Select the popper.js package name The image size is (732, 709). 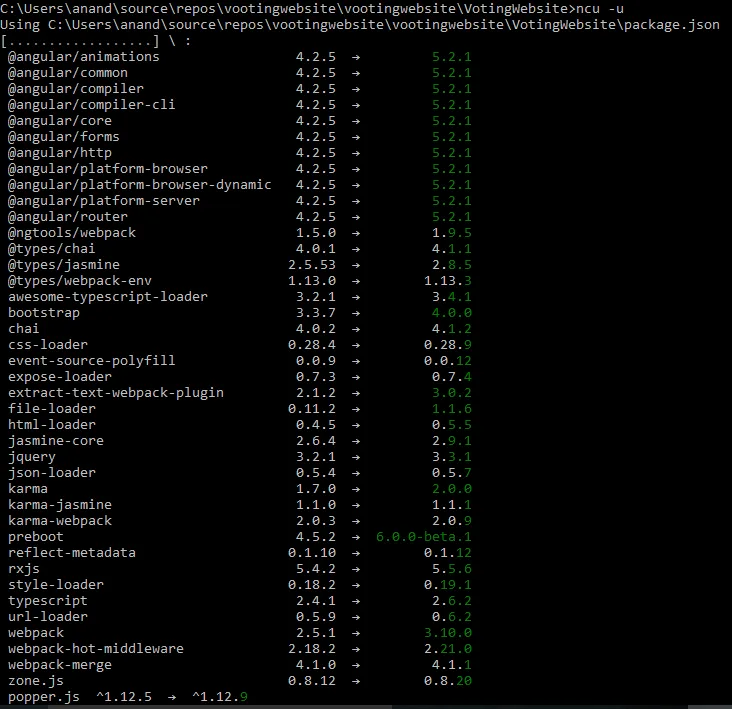click(x=44, y=697)
